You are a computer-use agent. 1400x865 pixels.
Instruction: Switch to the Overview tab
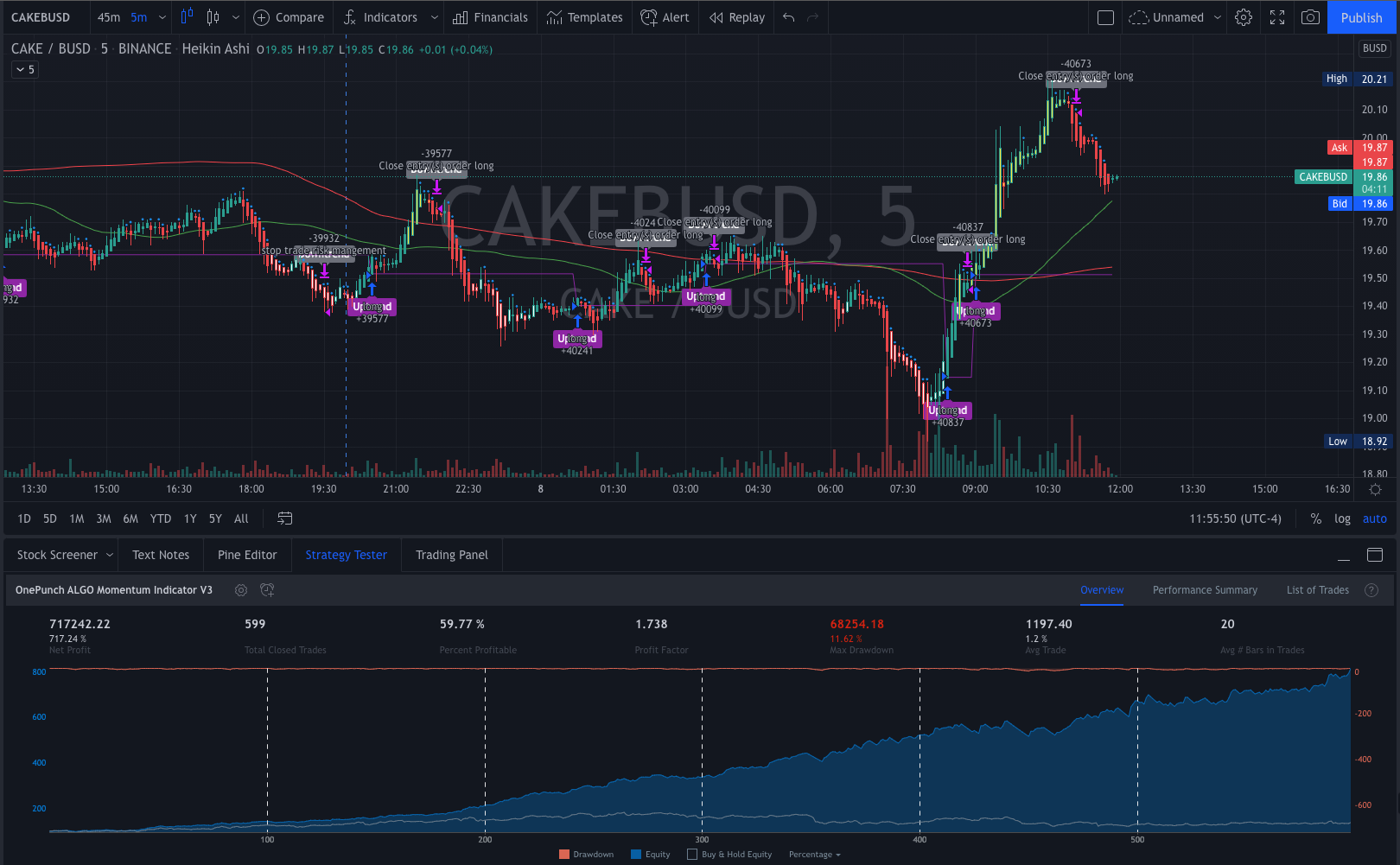pyautogui.click(x=1102, y=590)
